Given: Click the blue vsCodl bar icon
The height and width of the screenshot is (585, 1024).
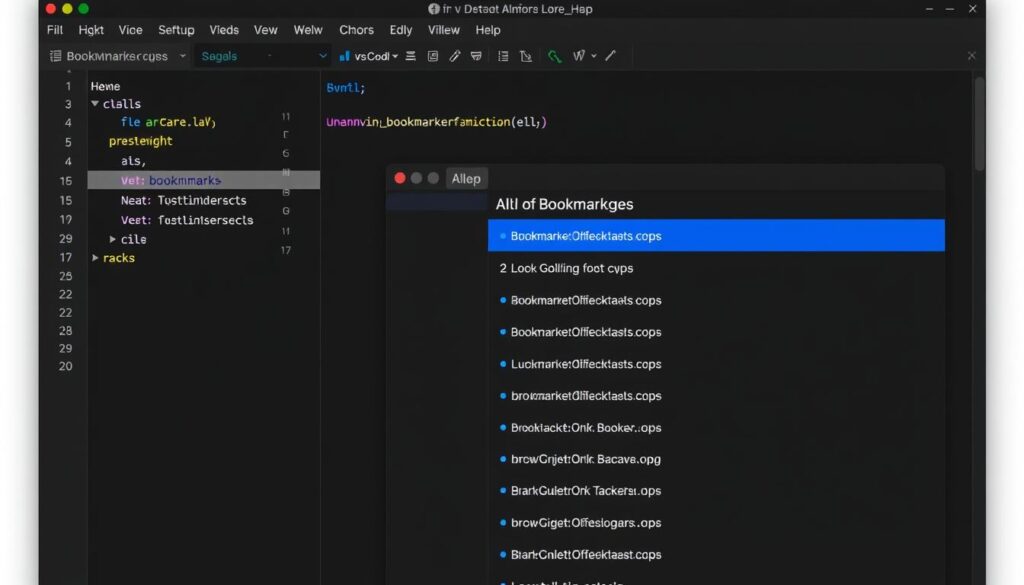Looking at the screenshot, I should [x=344, y=56].
